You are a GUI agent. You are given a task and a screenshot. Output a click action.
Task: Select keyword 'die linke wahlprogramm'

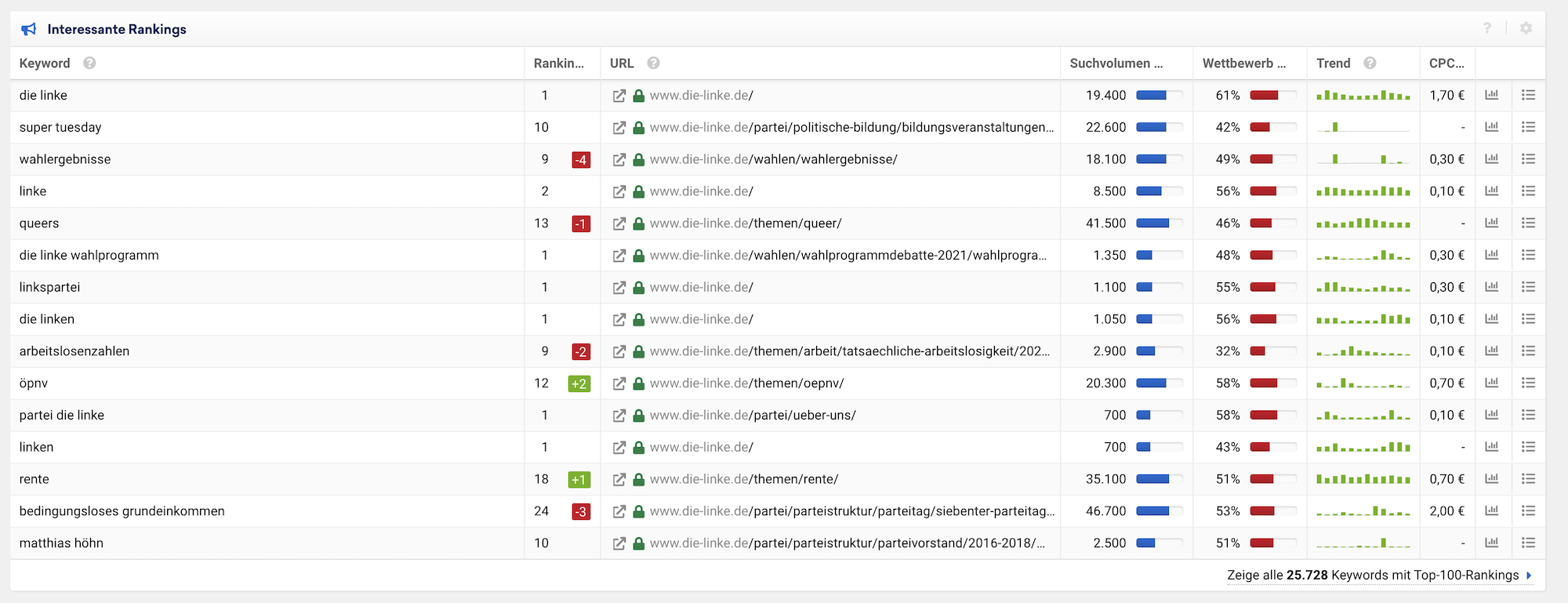89,255
